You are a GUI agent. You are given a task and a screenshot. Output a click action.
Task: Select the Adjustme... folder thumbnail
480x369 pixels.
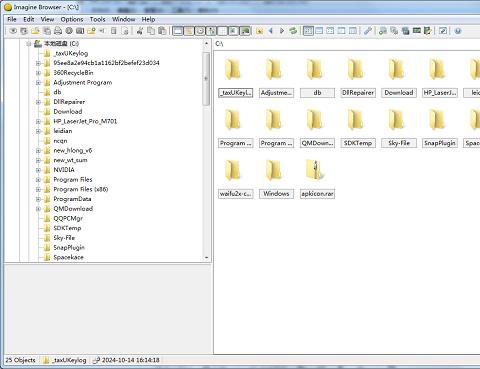tap(276, 78)
